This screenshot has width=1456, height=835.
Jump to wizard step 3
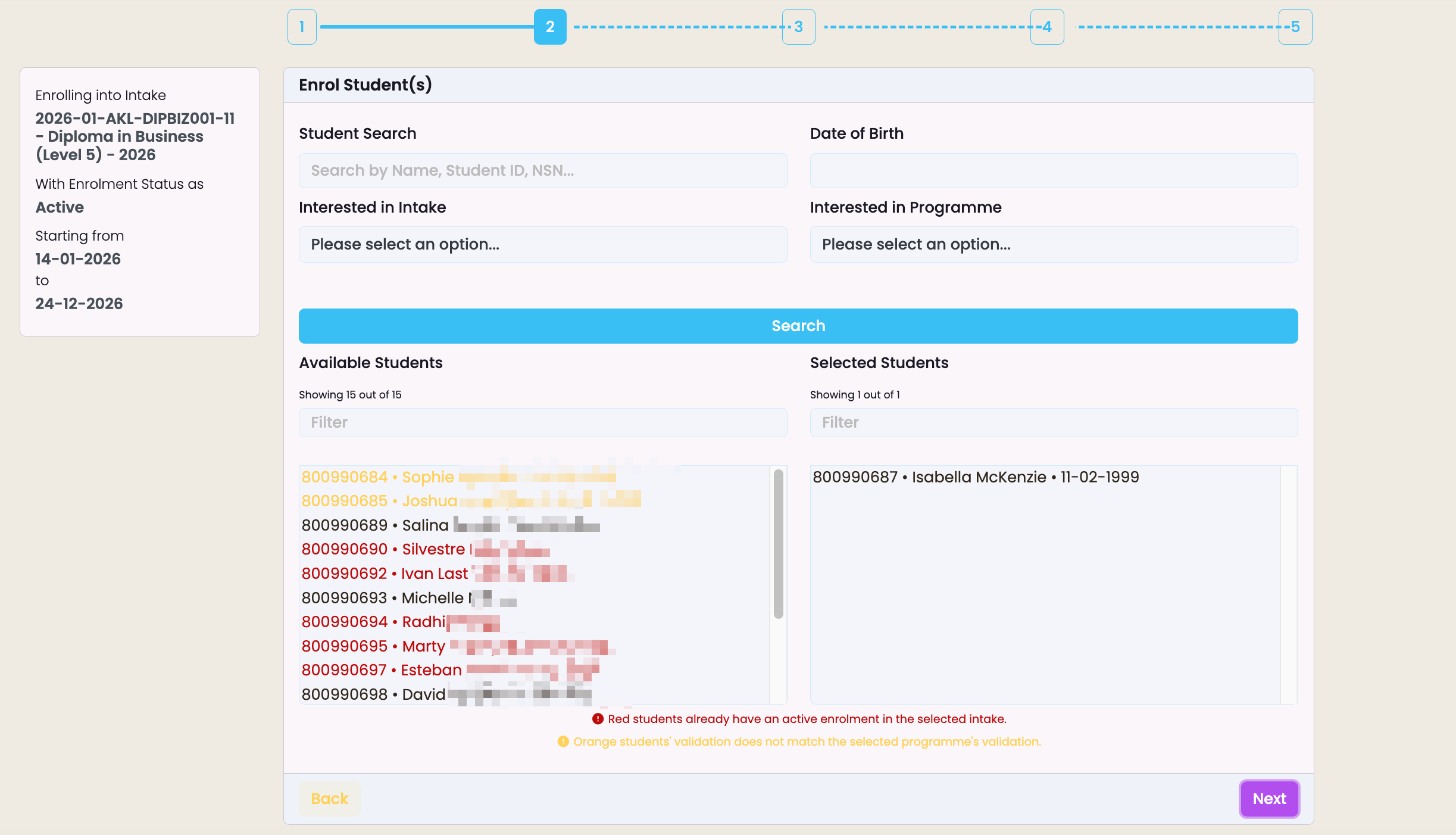[x=798, y=27]
